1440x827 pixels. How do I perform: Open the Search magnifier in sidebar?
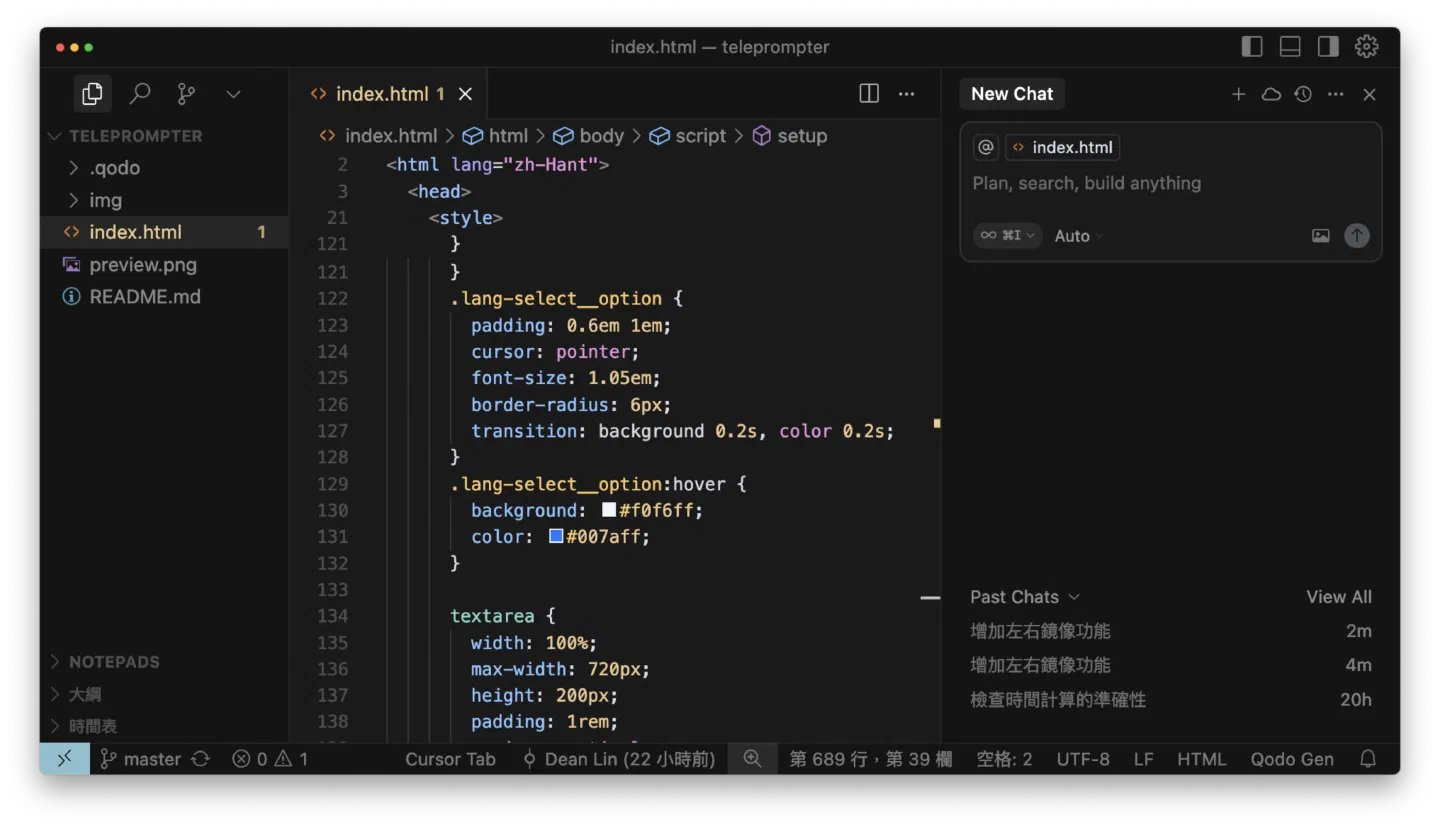(x=140, y=94)
